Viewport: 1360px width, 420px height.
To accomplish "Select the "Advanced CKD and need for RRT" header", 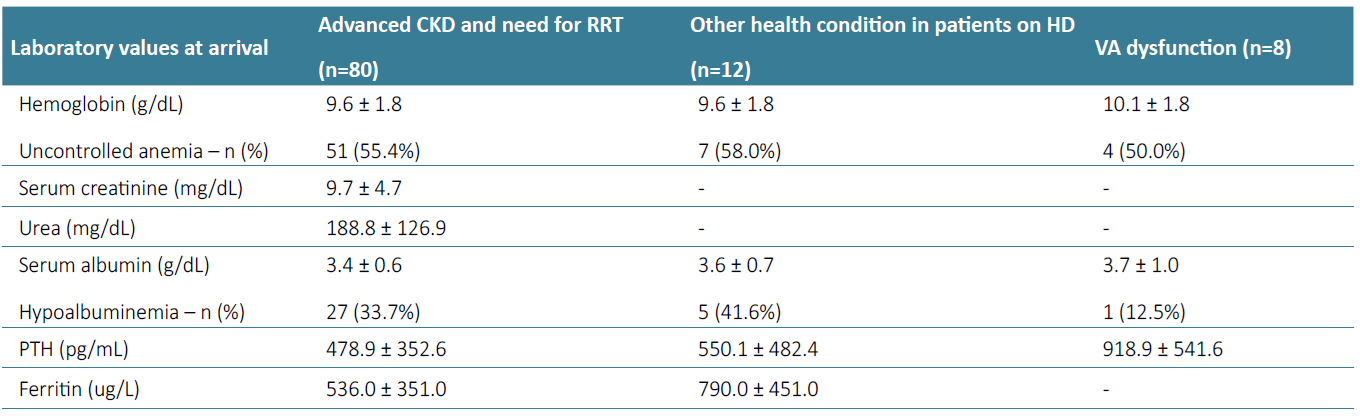I will pyautogui.click(x=470, y=26).
